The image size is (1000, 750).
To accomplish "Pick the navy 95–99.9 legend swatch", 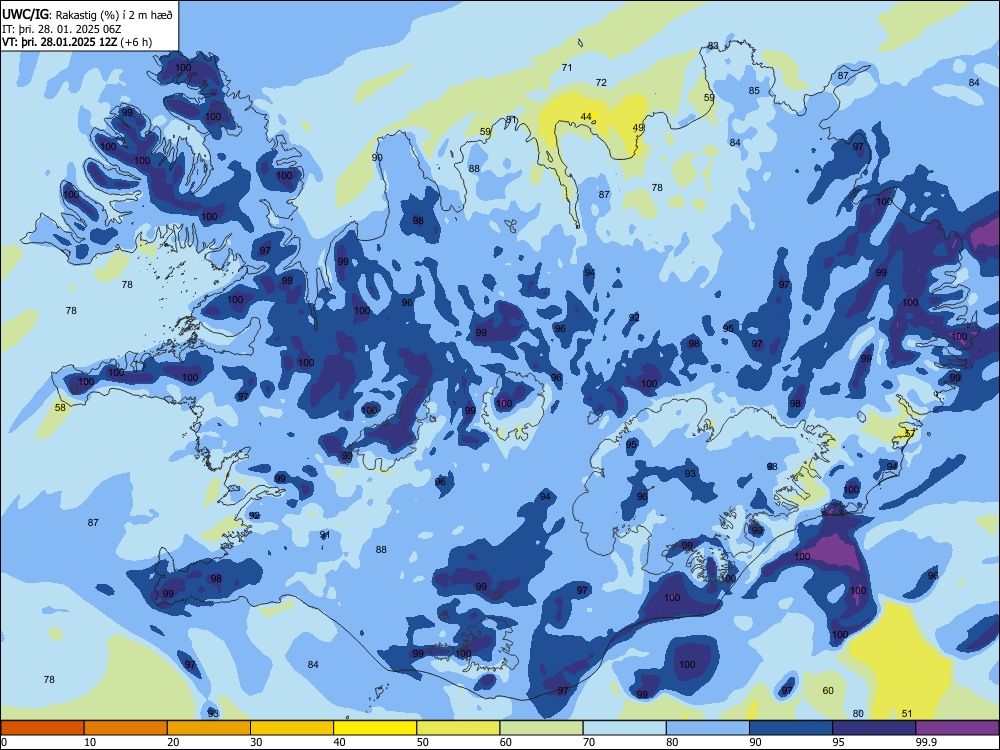I will pos(874,728).
